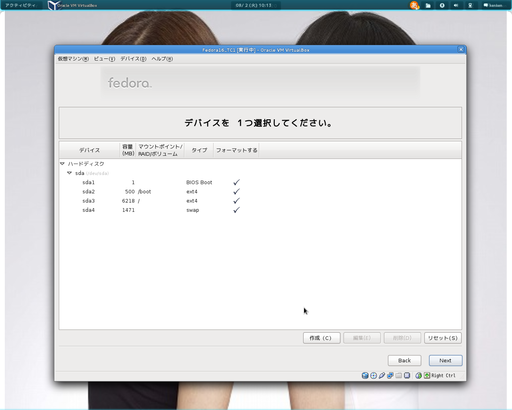Image resolution: width=512 pixels, height=410 pixels.
Task: Click the green keyboard capture arrow icon
Action: pos(427,375)
